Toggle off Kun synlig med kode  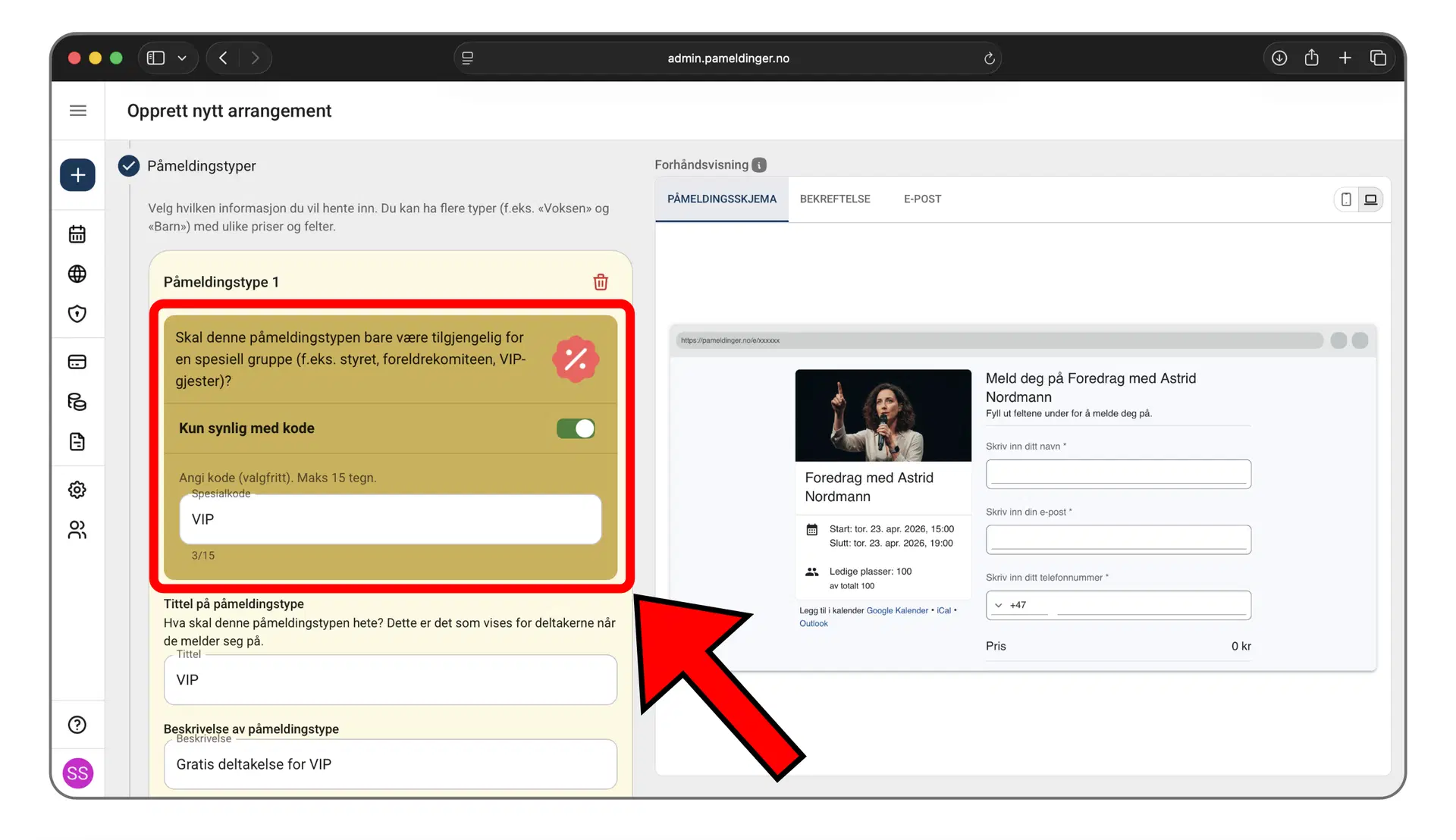576,428
